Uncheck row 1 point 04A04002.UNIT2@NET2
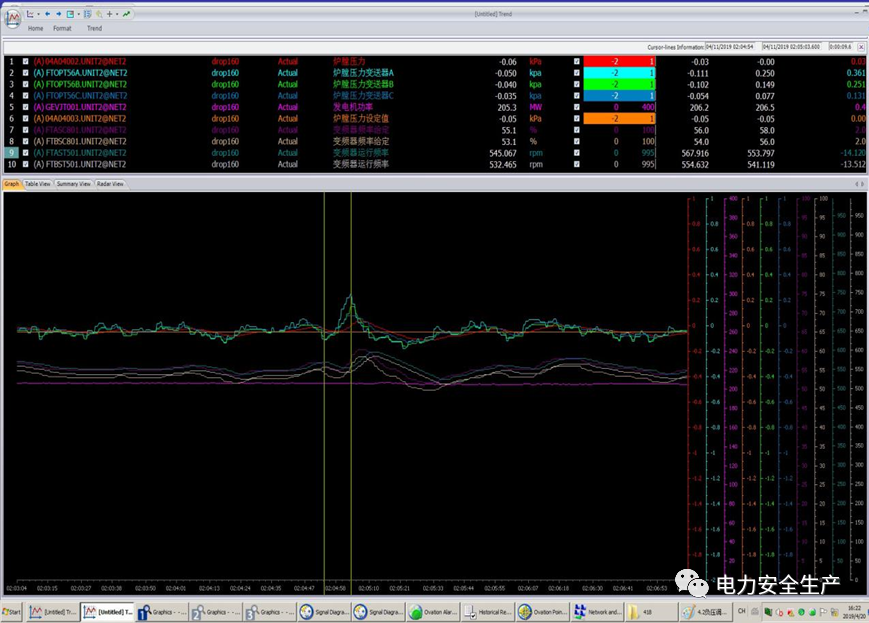Image resolution: width=869 pixels, height=623 pixels. coord(25,61)
